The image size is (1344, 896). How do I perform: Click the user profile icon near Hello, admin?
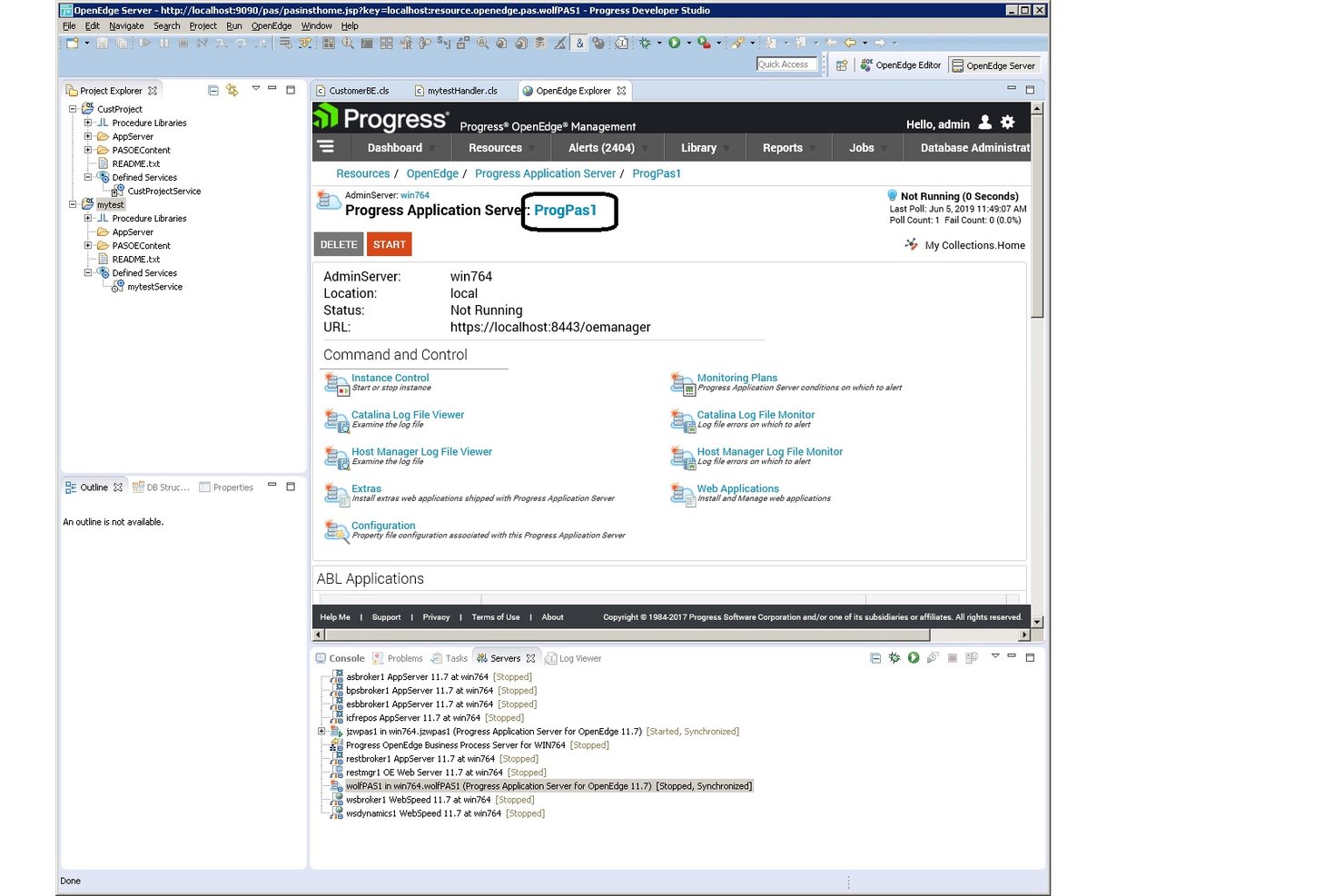(x=984, y=123)
